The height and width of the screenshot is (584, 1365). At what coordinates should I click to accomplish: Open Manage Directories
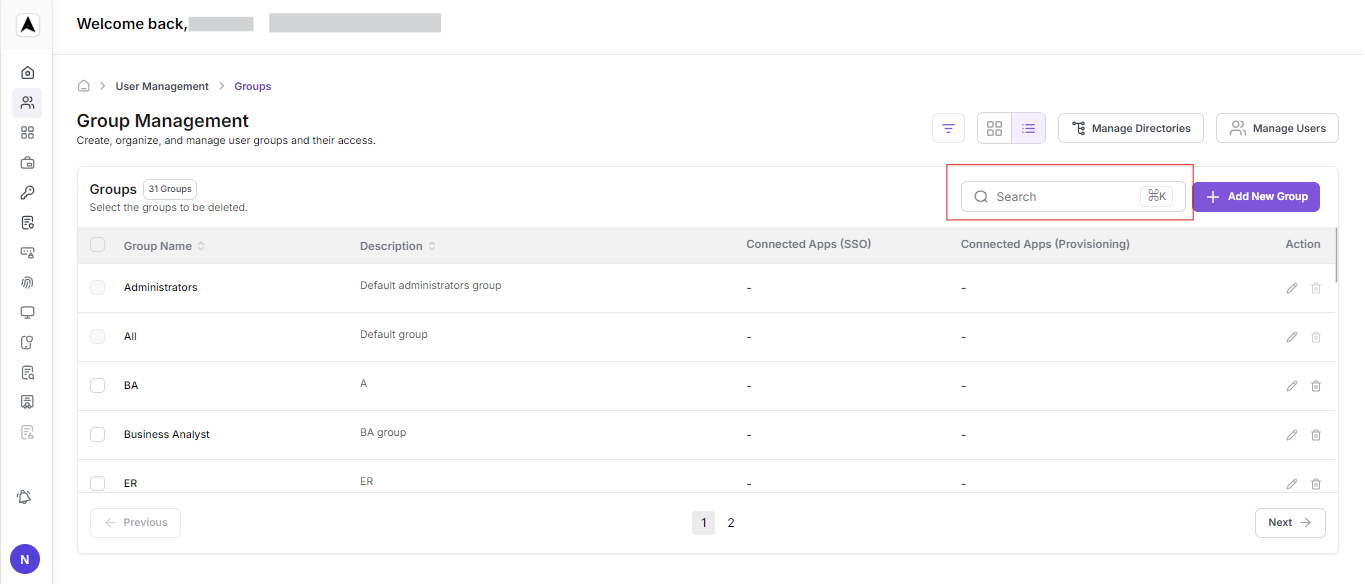tap(1130, 128)
